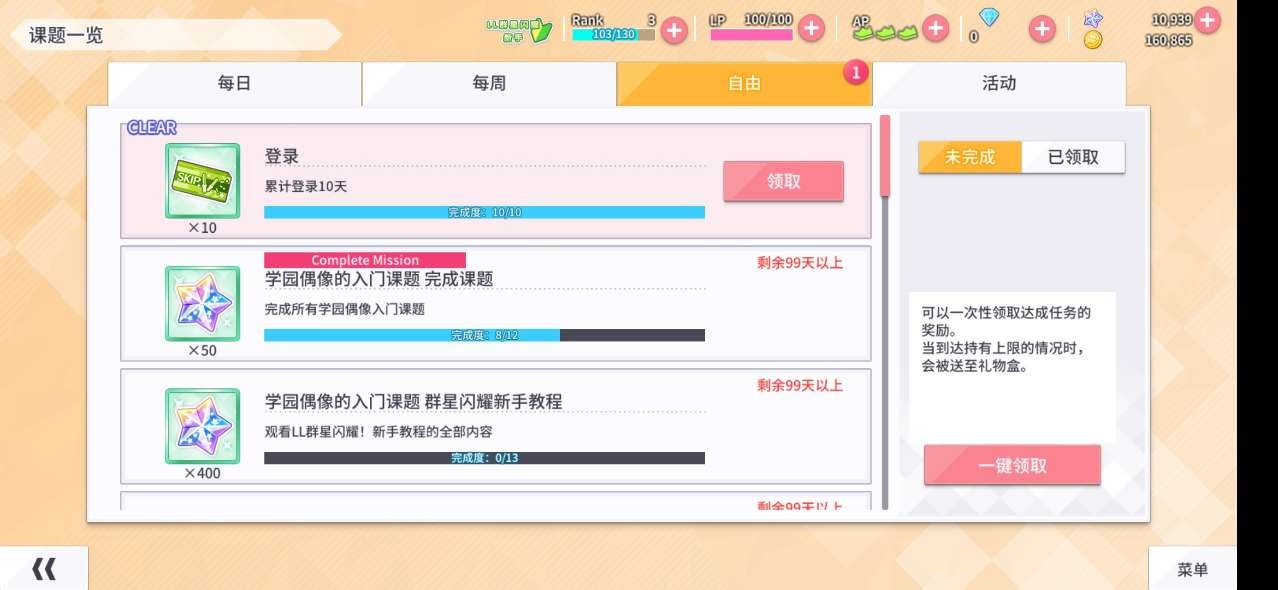Open the 每日 tab
Viewport: 1278px width, 590px height.
234,84
